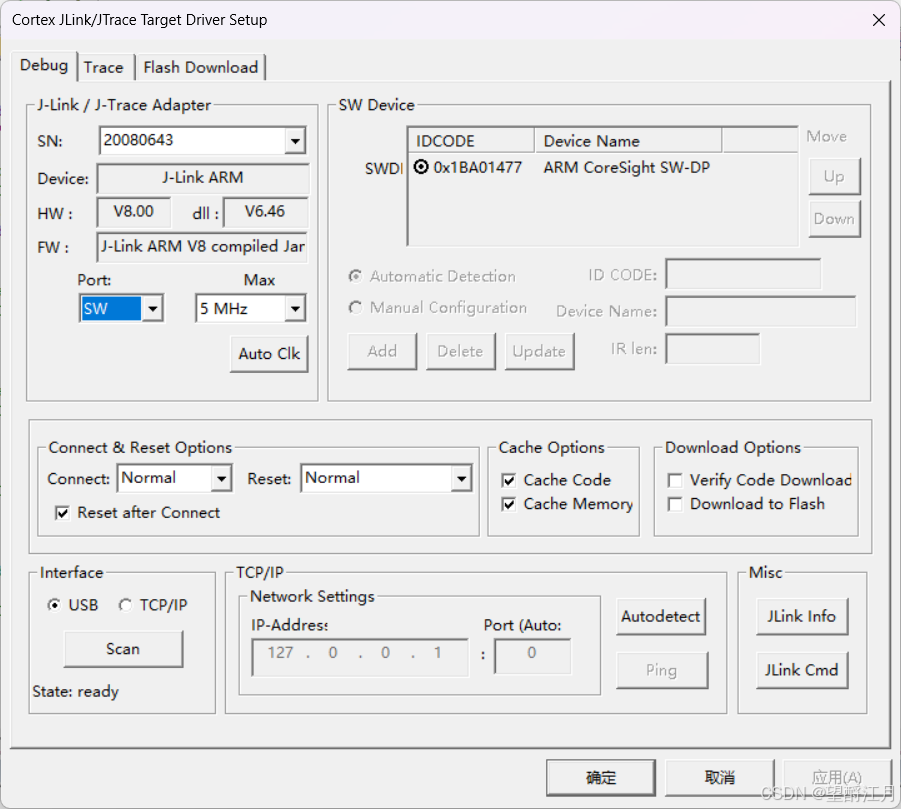Cancel with the 取消 button
Screen dimensions: 901x809
[719, 777]
